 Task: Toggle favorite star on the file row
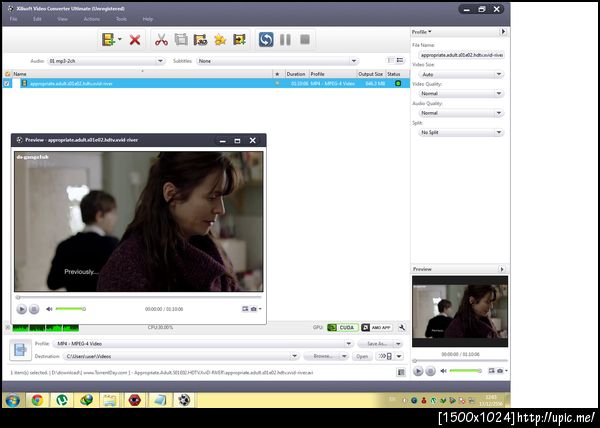coord(277,83)
